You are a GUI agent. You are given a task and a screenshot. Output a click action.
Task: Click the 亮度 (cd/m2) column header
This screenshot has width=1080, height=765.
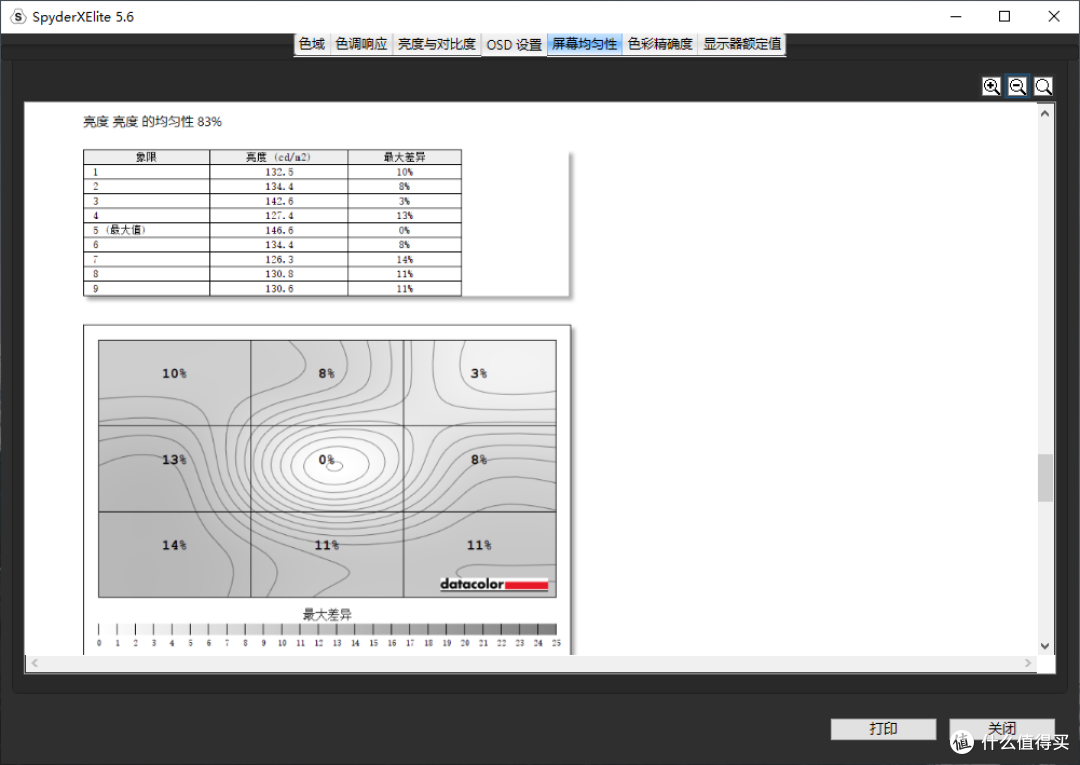pos(278,157)
